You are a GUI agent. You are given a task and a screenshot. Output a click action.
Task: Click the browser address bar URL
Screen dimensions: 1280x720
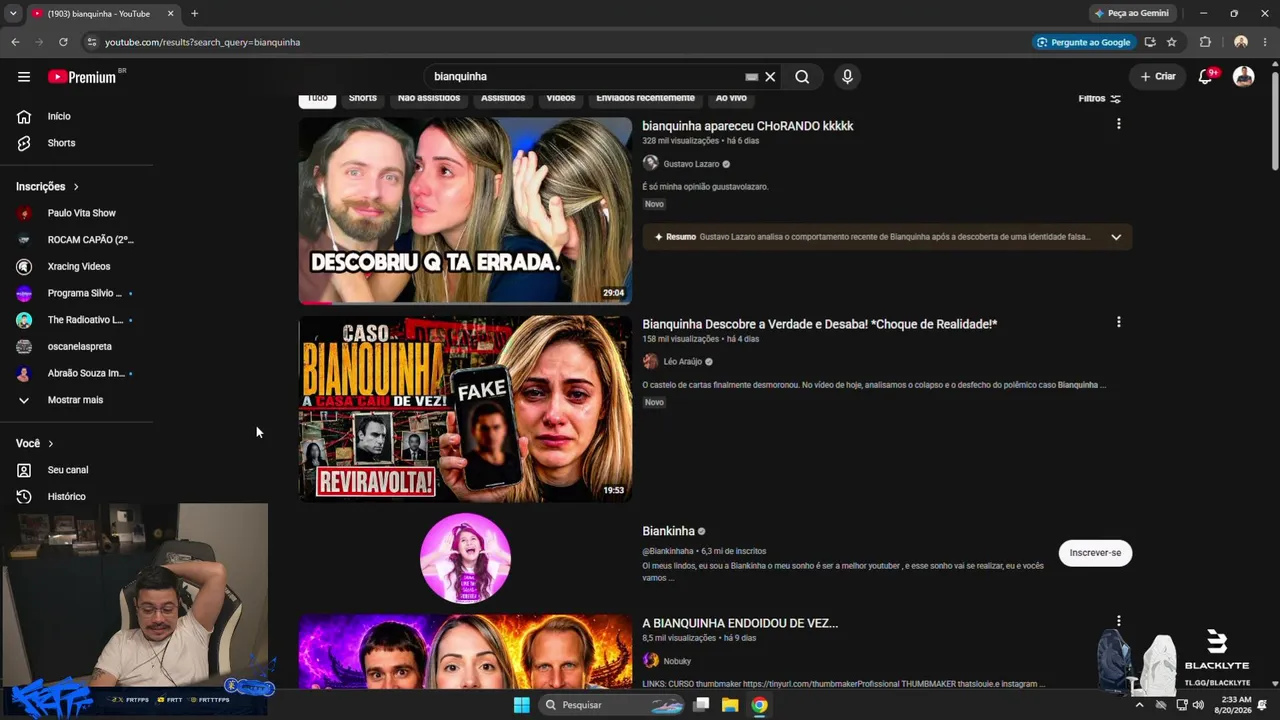coord(203,42)
